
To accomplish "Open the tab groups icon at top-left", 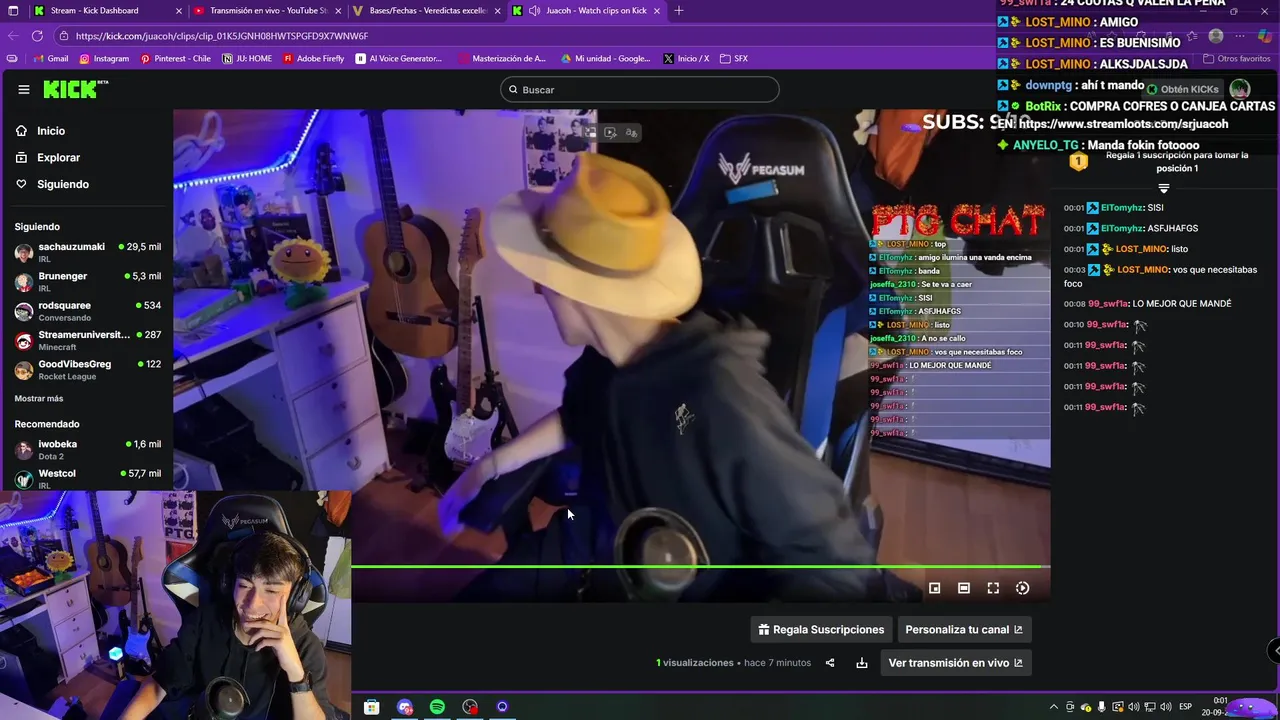I will tap(13, 11).
